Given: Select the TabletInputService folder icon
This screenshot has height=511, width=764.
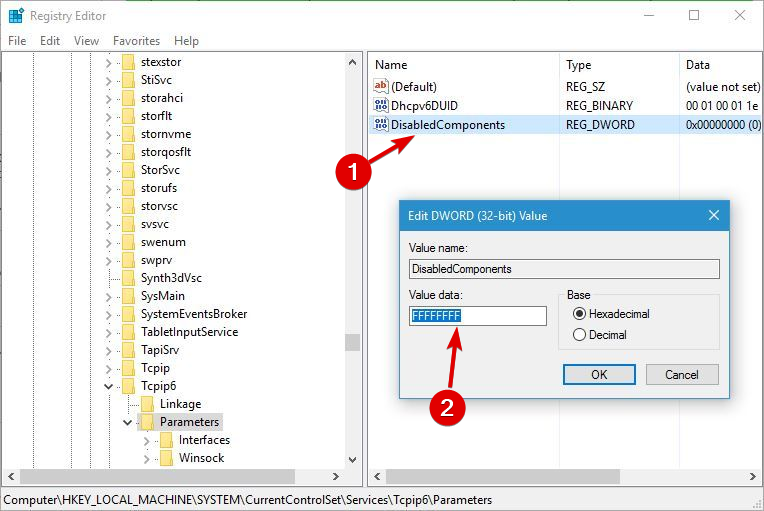Looking at the screenshot, I should (x=128, y=333).
